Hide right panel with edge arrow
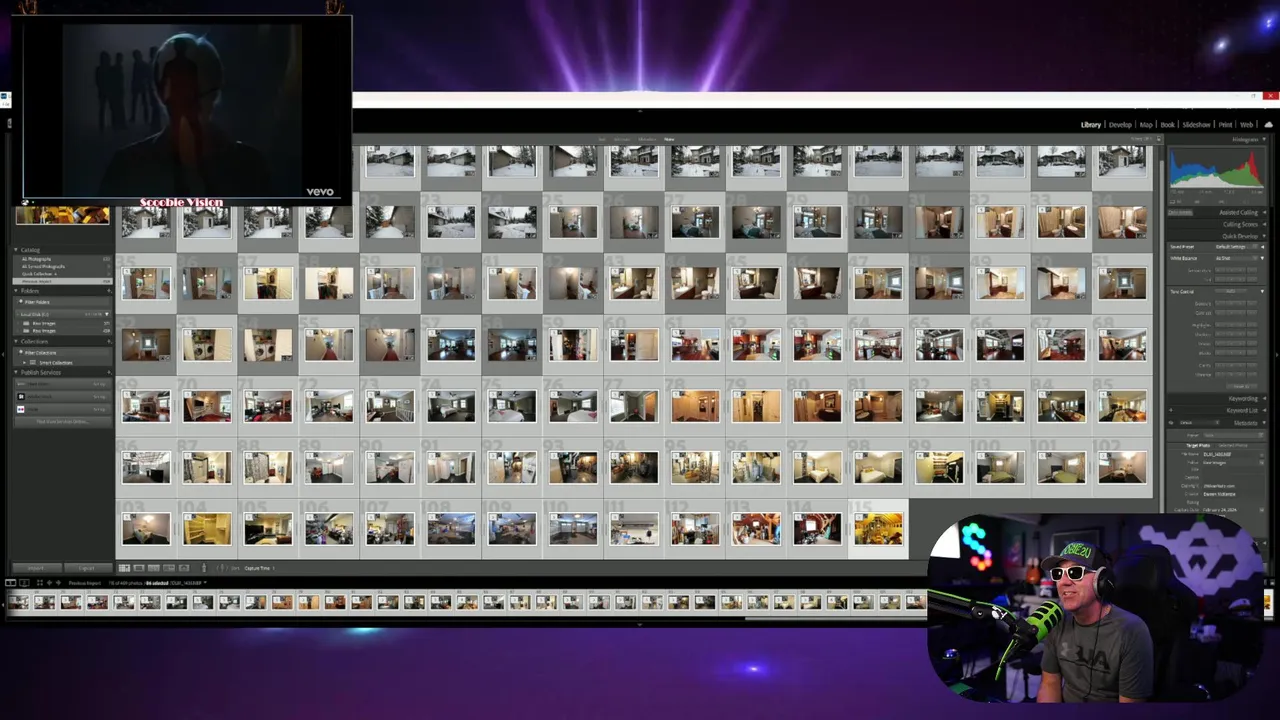Image resolution: width=1280 pixels, height=720 pixels. click(1277, 354)
